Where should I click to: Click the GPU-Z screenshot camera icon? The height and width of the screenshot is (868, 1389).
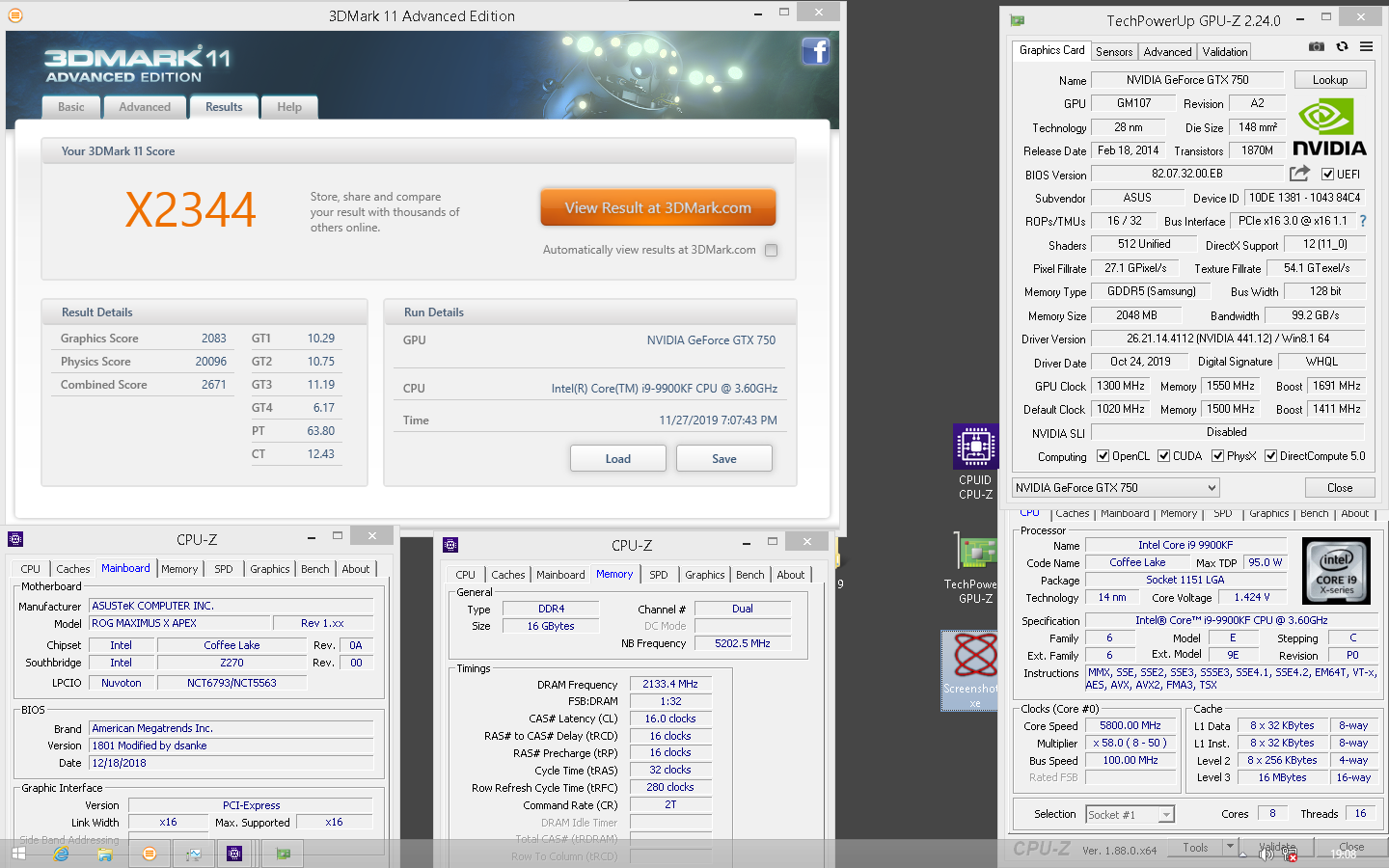point(1317,46)
